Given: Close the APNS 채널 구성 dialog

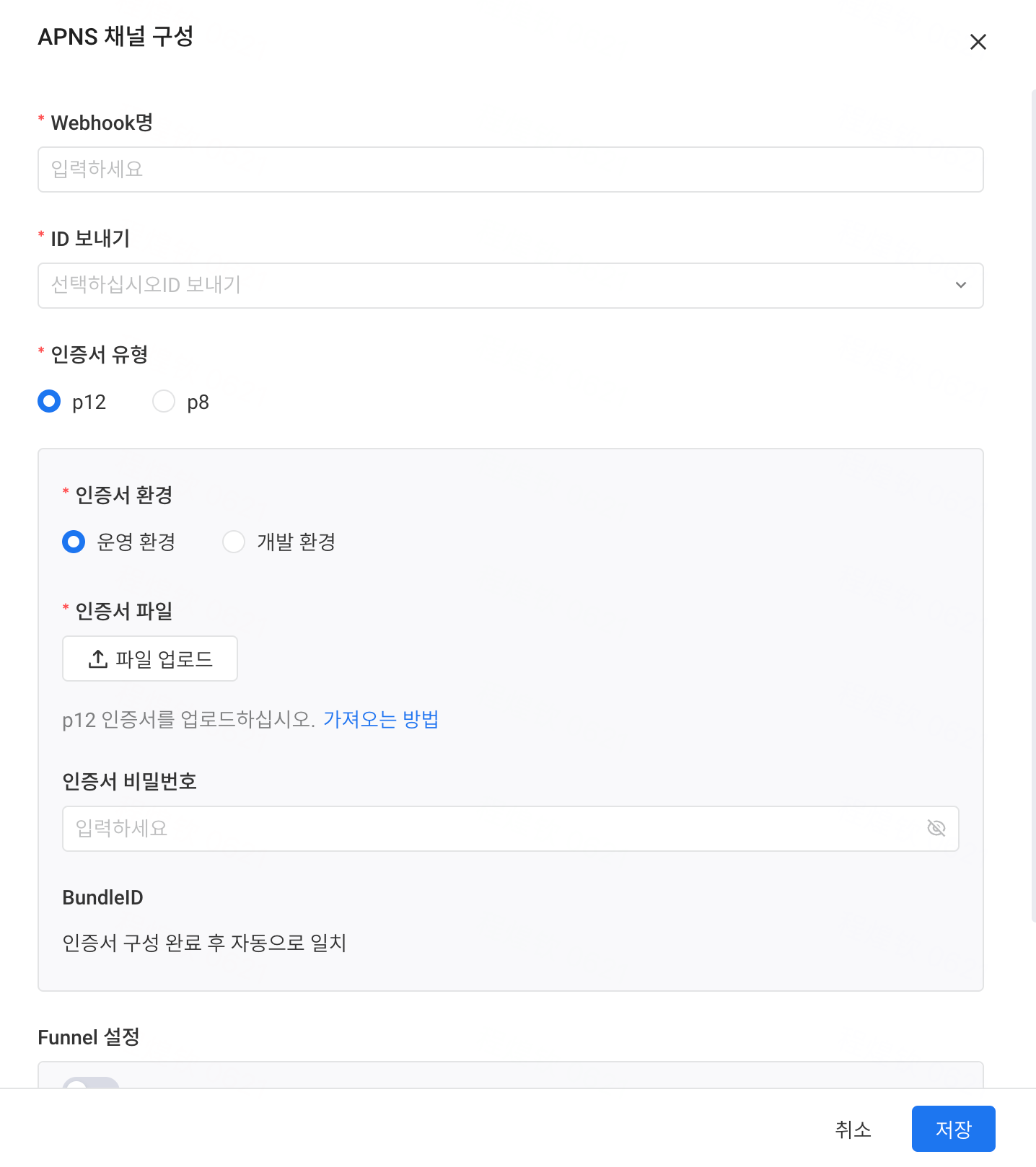Looking at the screenshot, I should point(978,42).
